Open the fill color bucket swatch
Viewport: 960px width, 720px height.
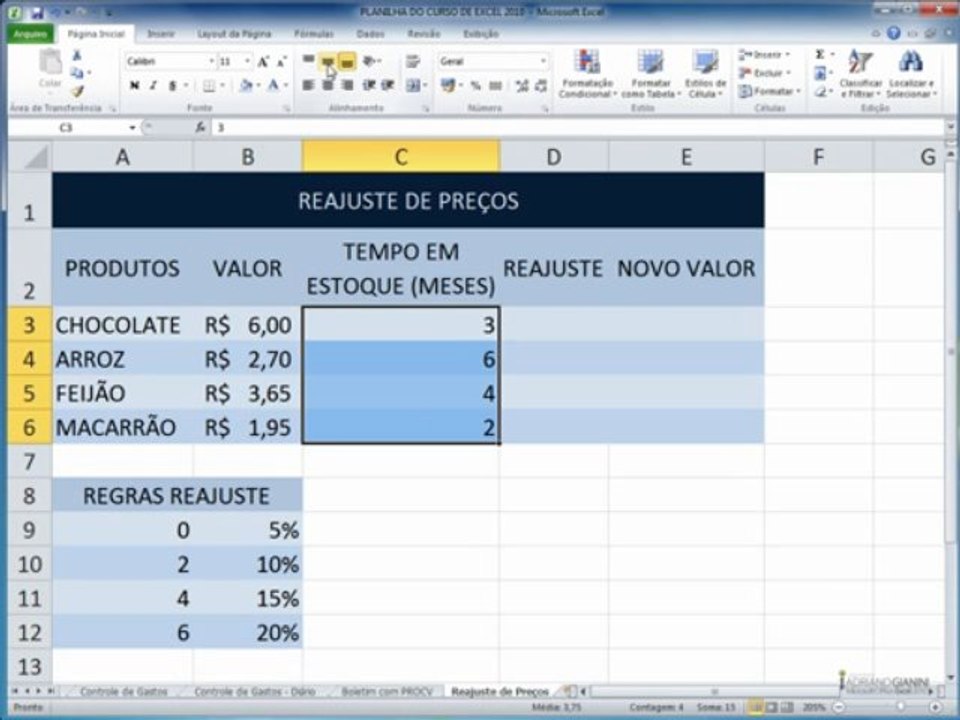pos(246,86)
